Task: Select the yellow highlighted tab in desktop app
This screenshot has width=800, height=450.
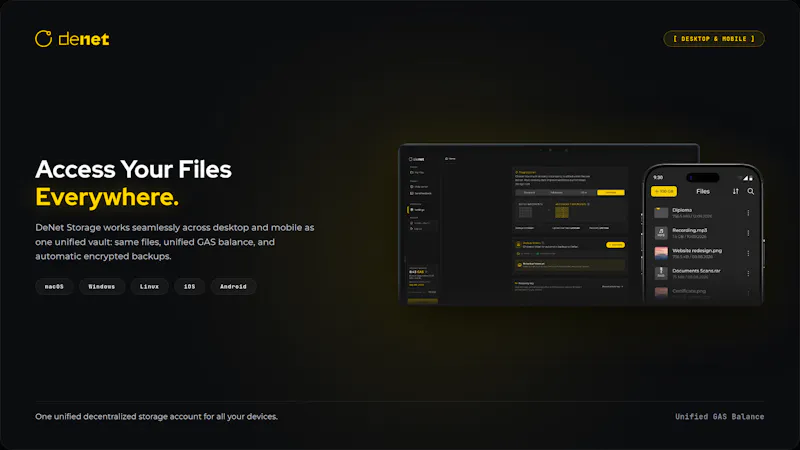Action: [x=611, y=192]
